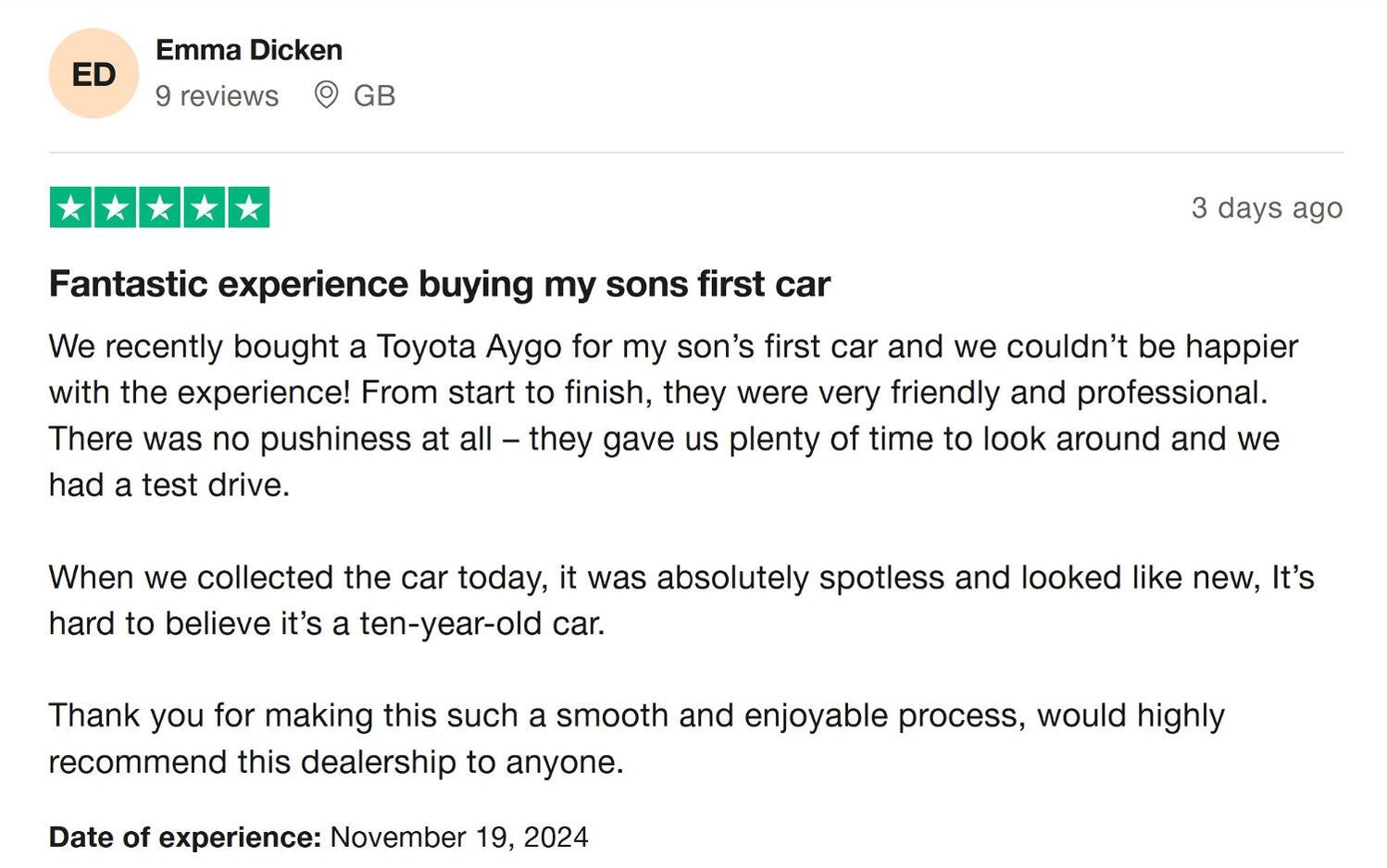
Task: Click the paragraph starting "When we collected"
Action: tap(681, 600)
